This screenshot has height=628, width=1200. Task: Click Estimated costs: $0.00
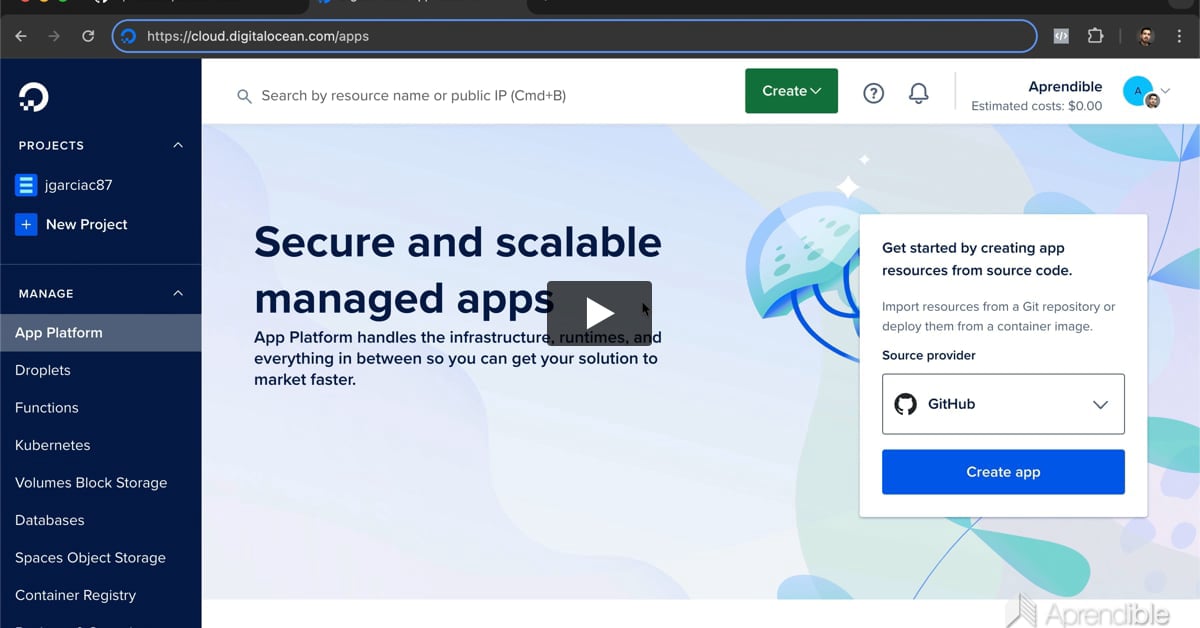pyautogui.click(x=1037, y=106)
